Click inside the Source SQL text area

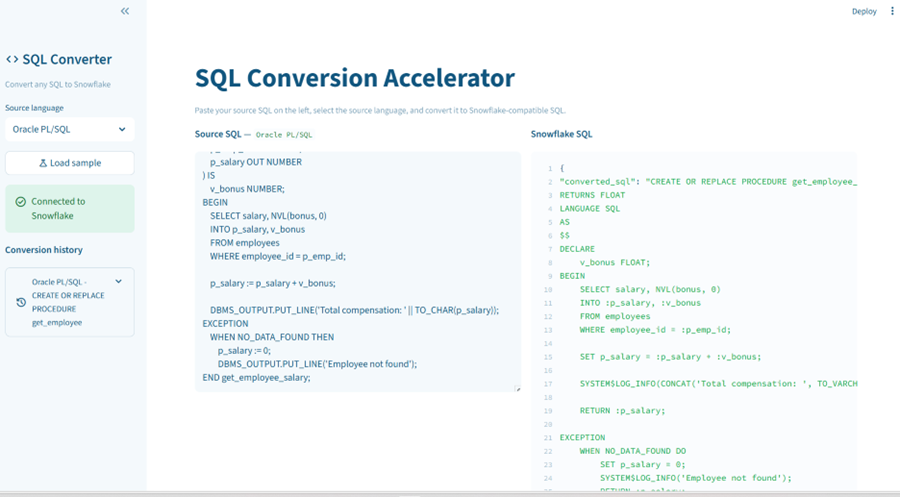(x=357, y=270)
